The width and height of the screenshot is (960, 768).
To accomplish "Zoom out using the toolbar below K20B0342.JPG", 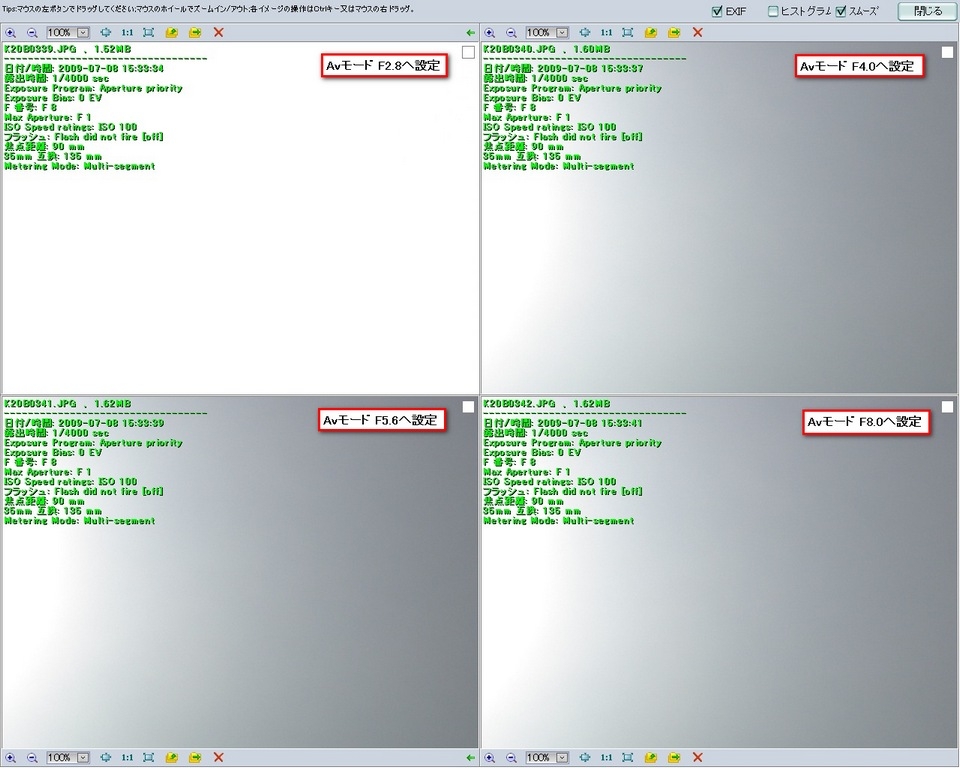I will point(511,758).
